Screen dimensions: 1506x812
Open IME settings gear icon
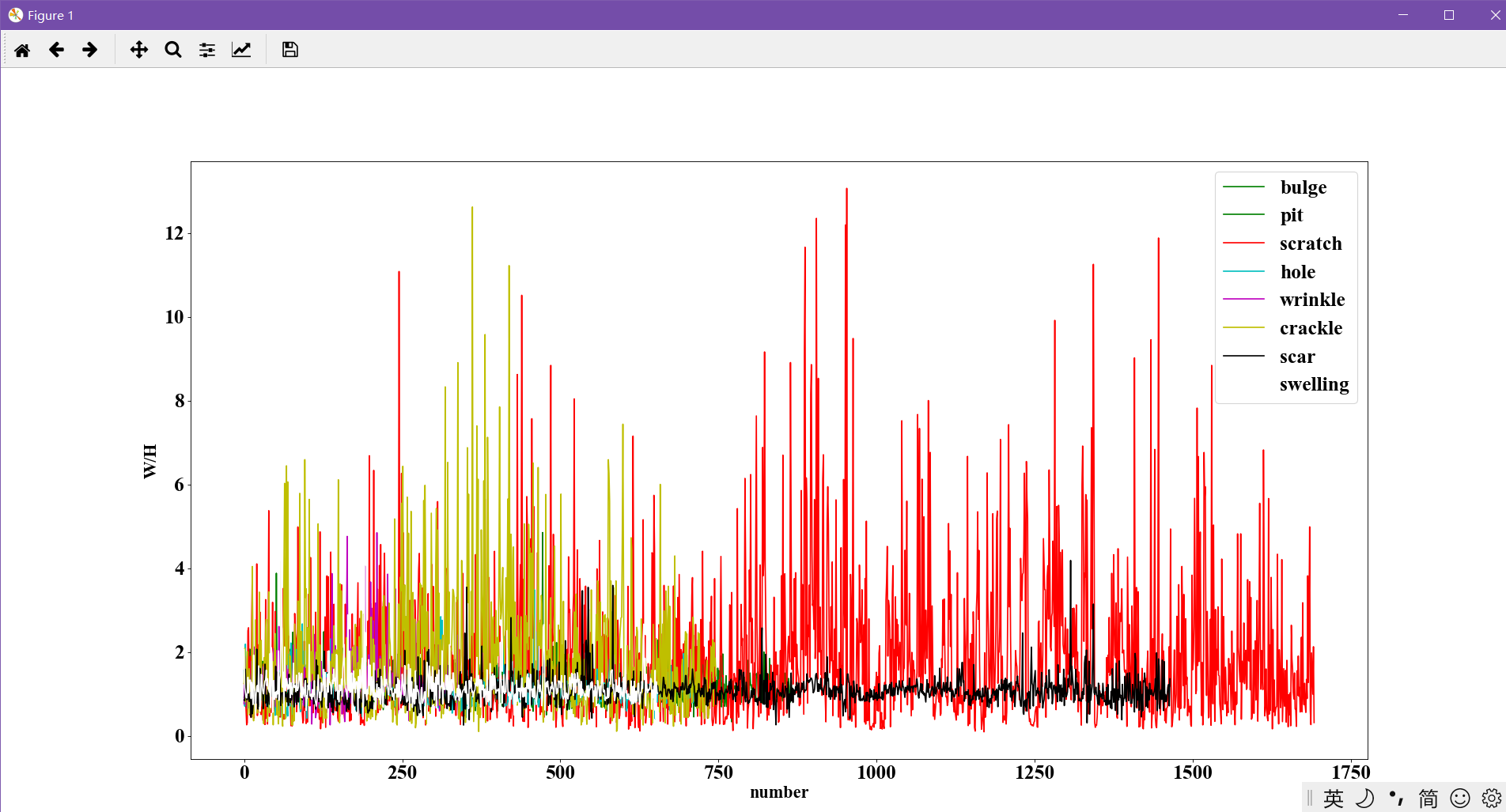[x=1492, y=799]
